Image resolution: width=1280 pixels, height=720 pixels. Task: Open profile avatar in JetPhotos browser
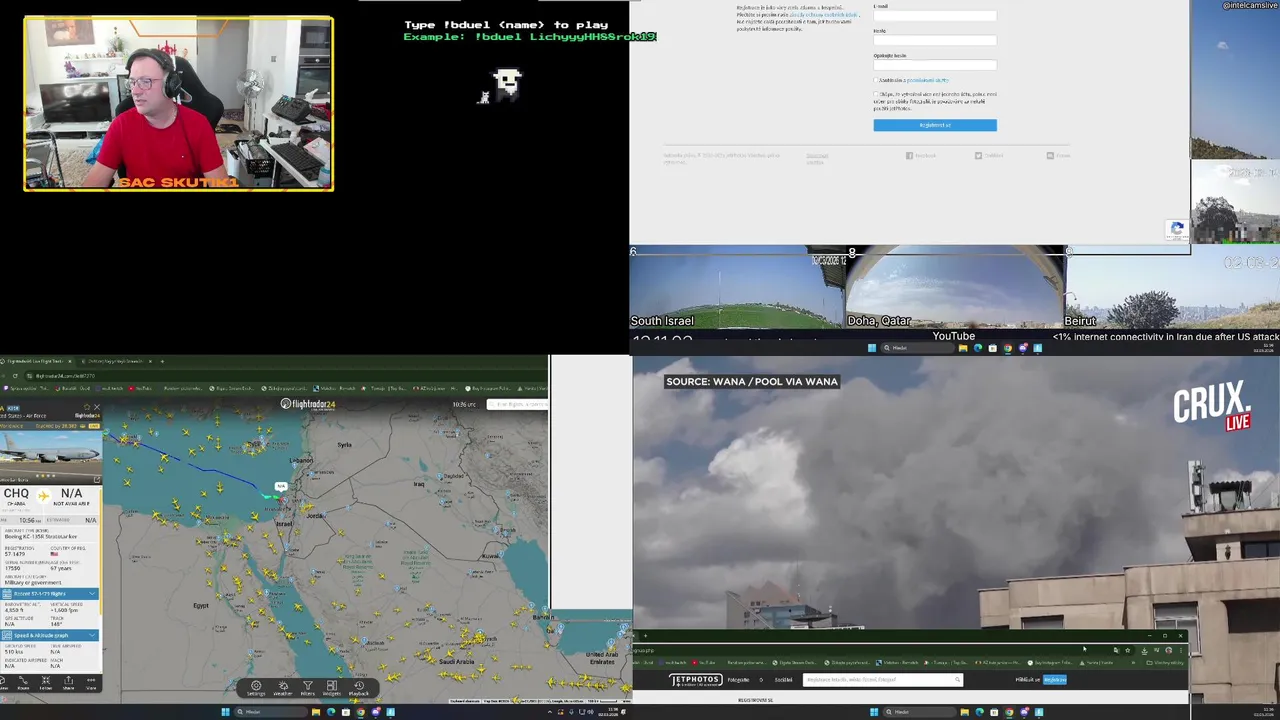click(1169, 650)
